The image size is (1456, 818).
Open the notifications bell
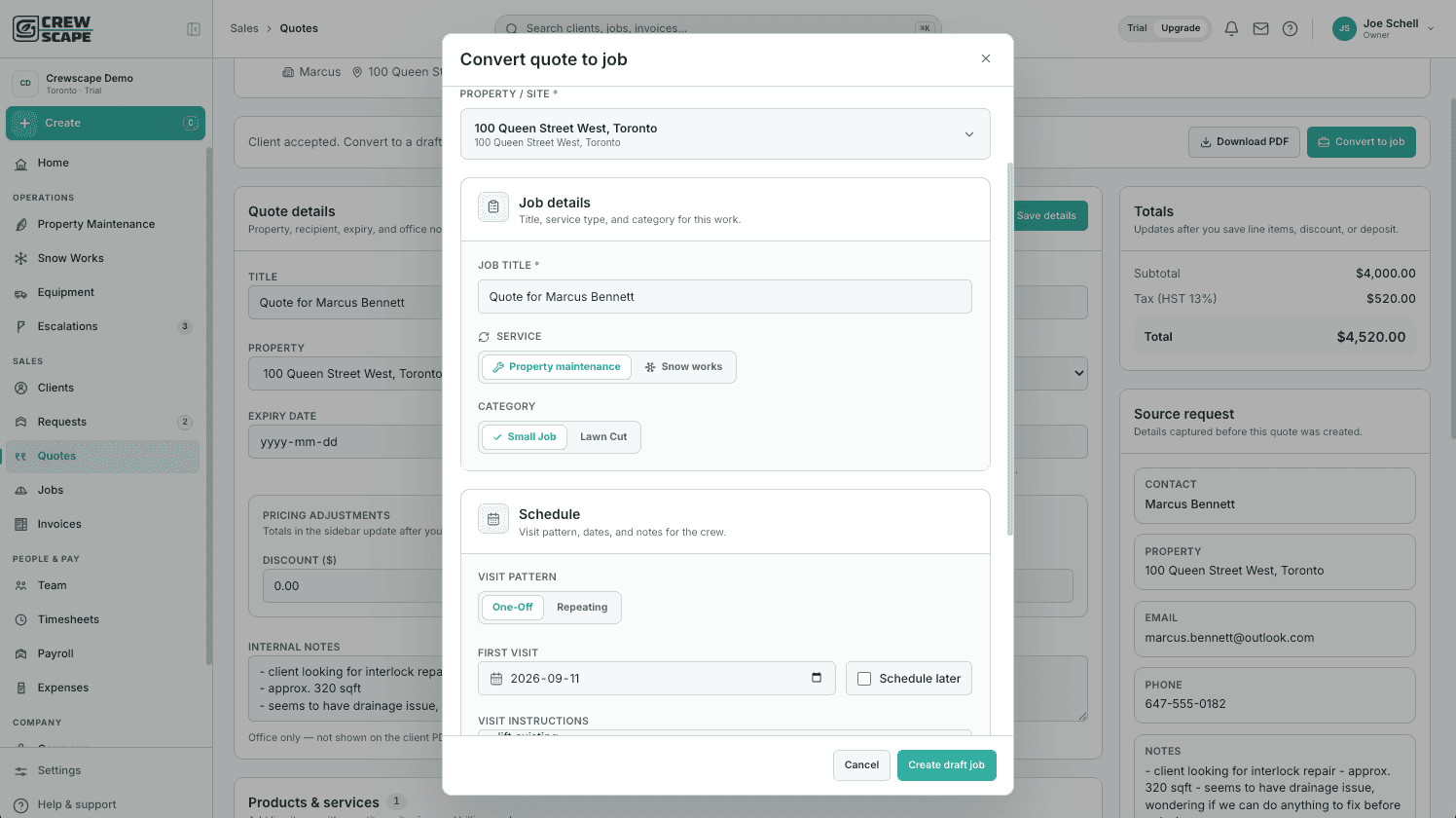1231,28
